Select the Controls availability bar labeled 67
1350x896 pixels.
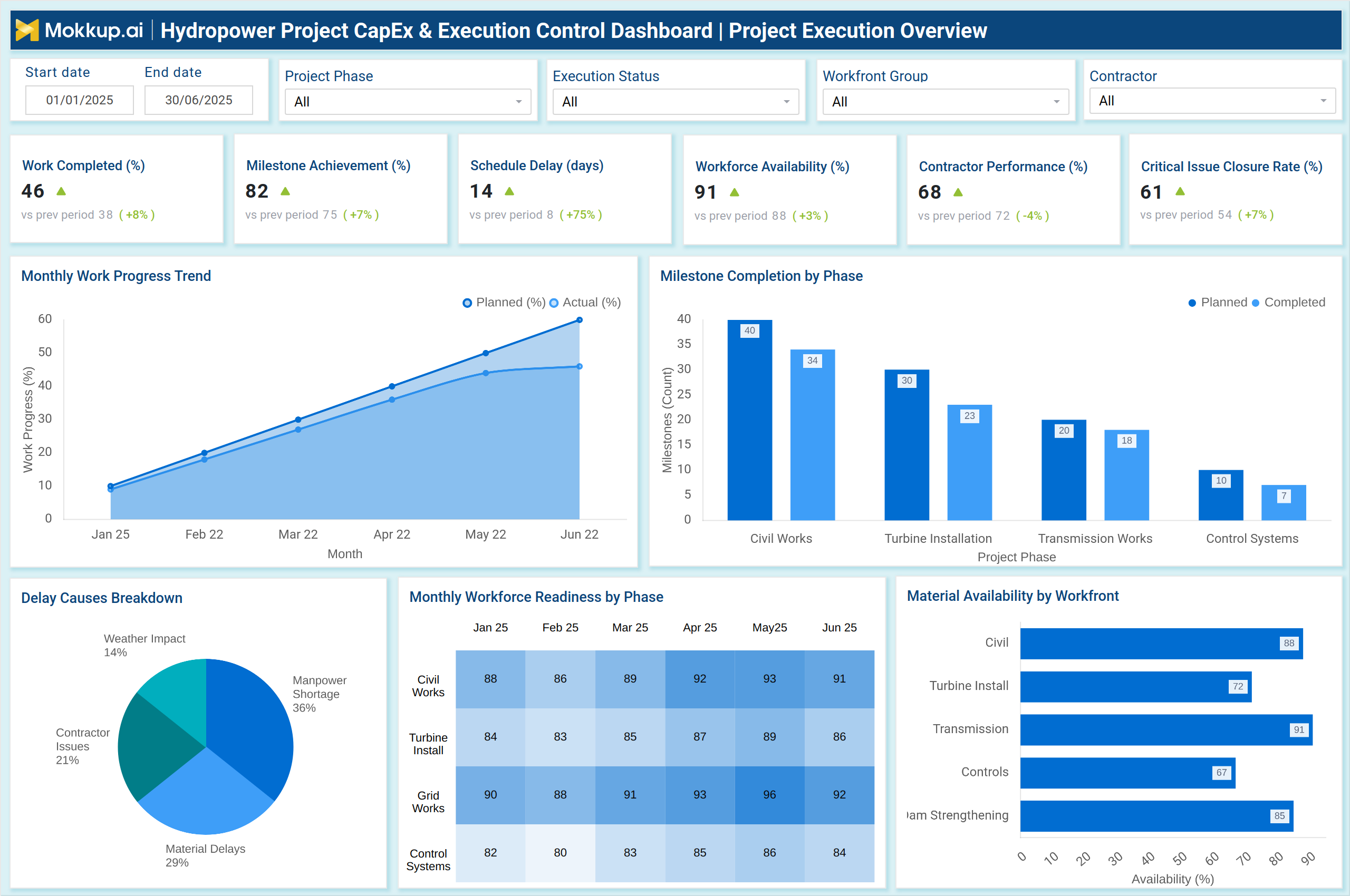pos(1127,773)
